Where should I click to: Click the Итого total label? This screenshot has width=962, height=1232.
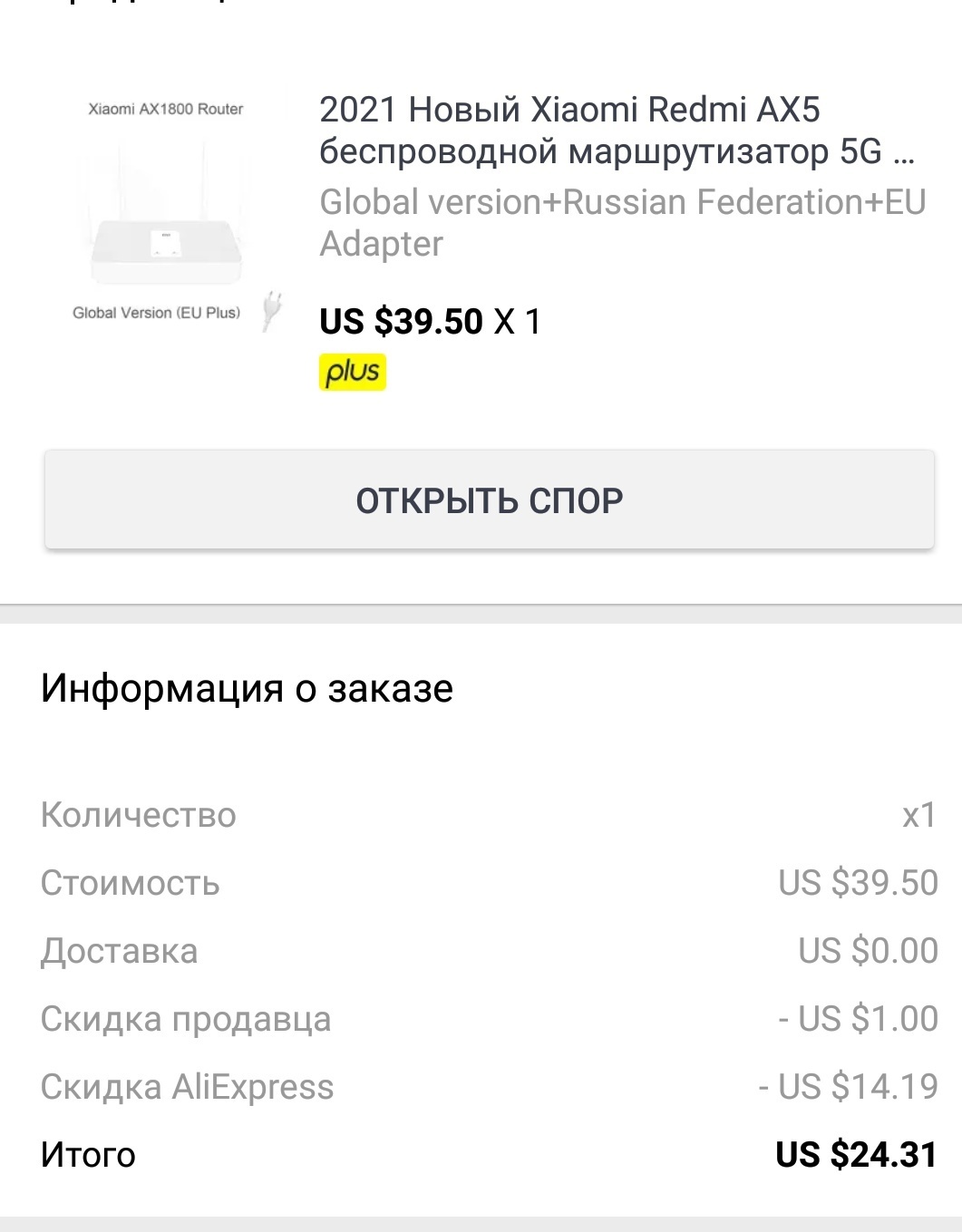(88, 1155)
